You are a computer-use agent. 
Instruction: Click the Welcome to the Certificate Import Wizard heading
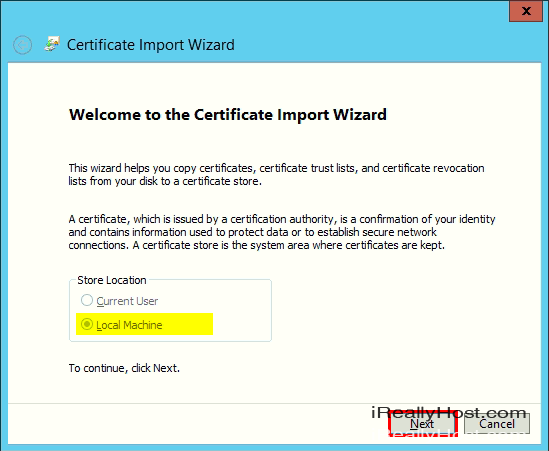(228, 115)
